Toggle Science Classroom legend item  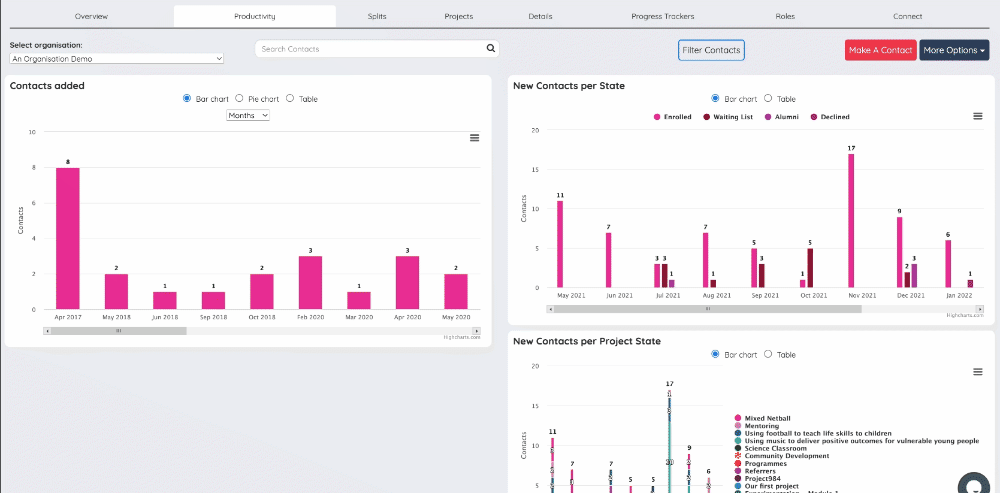pos(770,448)
